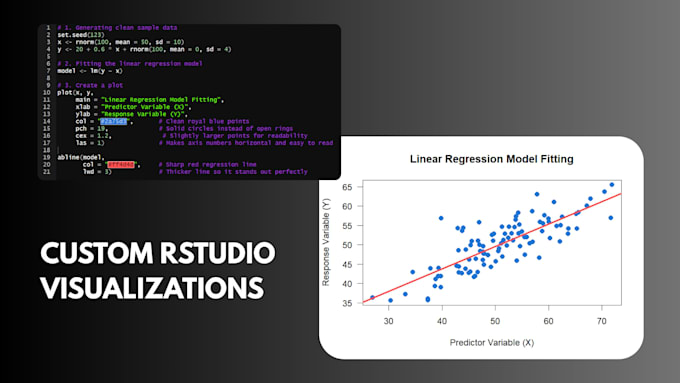Click the 'las = 1)' code argument
This screenshot has height=383, width=680.
[x=90, y=143]
